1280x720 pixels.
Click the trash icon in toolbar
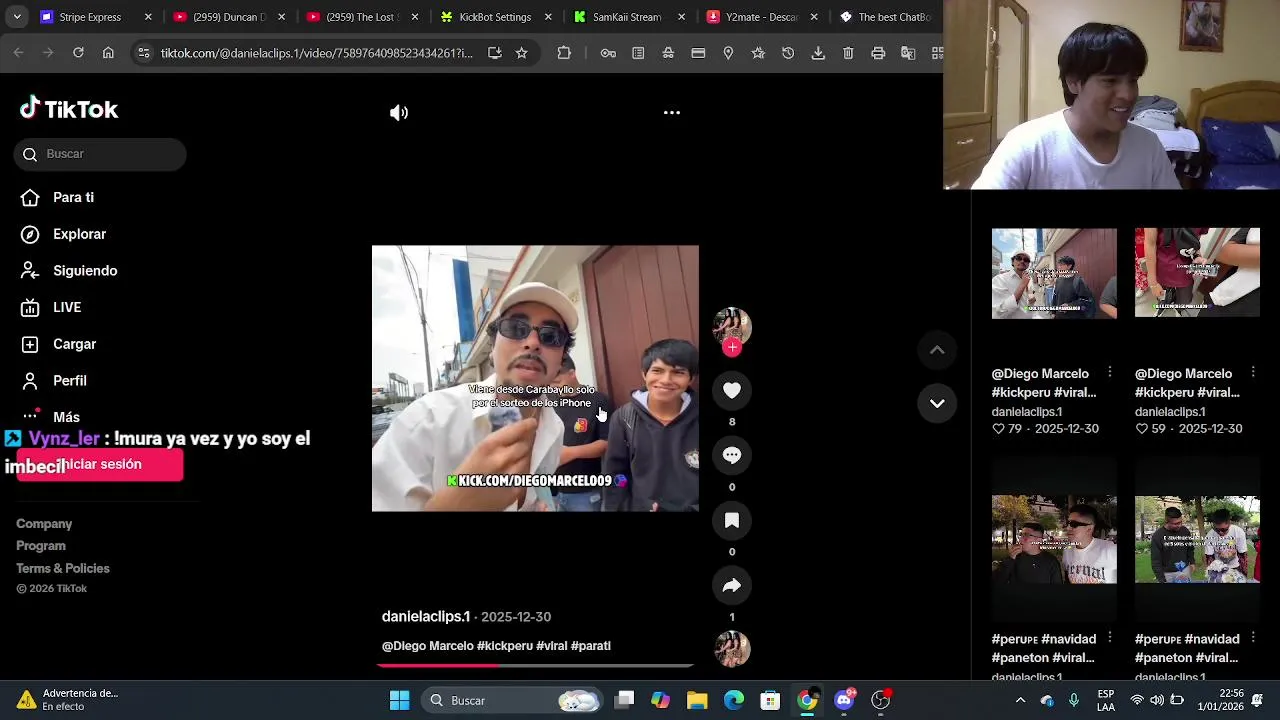click(848, 53)
